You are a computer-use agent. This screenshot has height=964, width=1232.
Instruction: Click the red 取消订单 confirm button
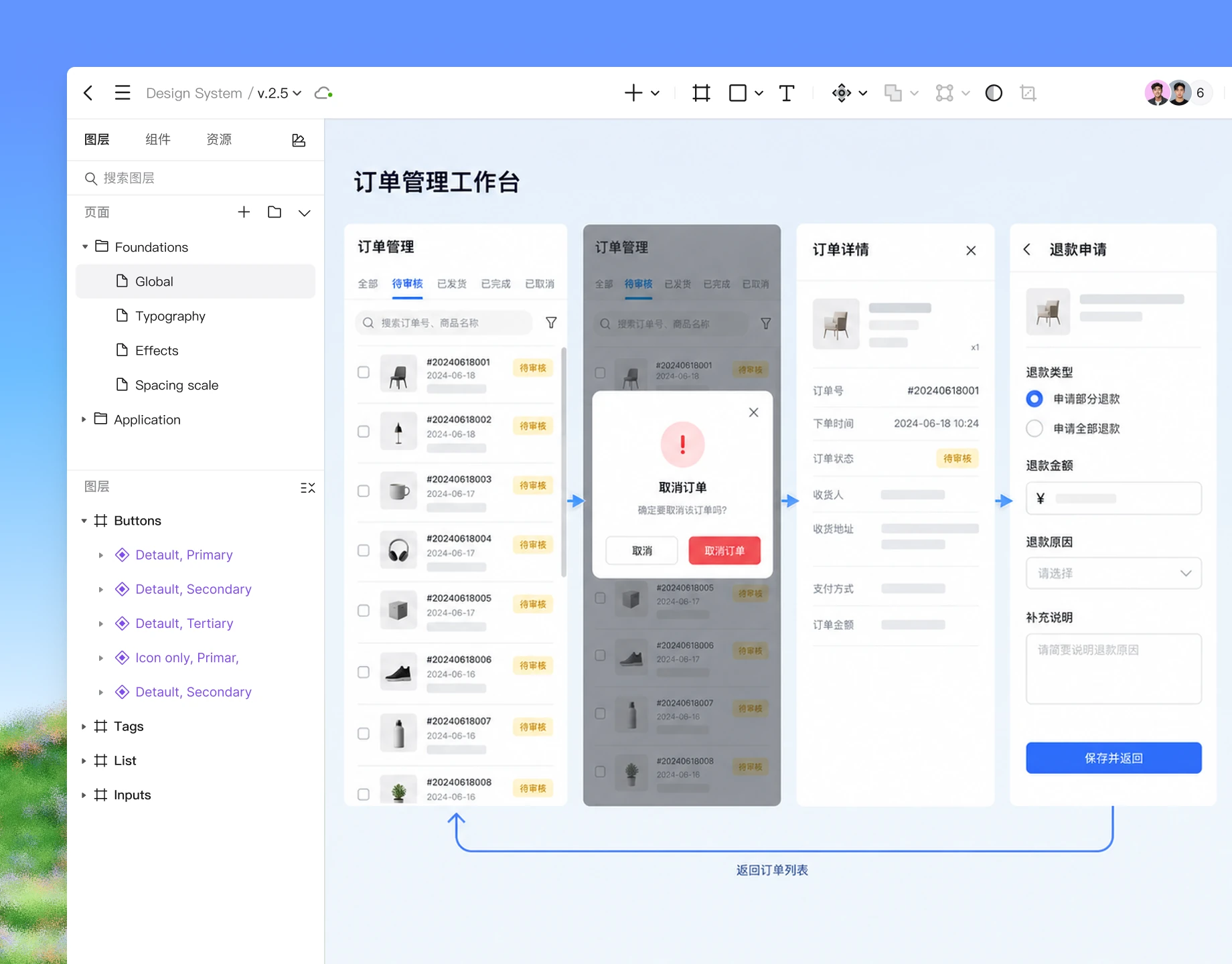724,550
